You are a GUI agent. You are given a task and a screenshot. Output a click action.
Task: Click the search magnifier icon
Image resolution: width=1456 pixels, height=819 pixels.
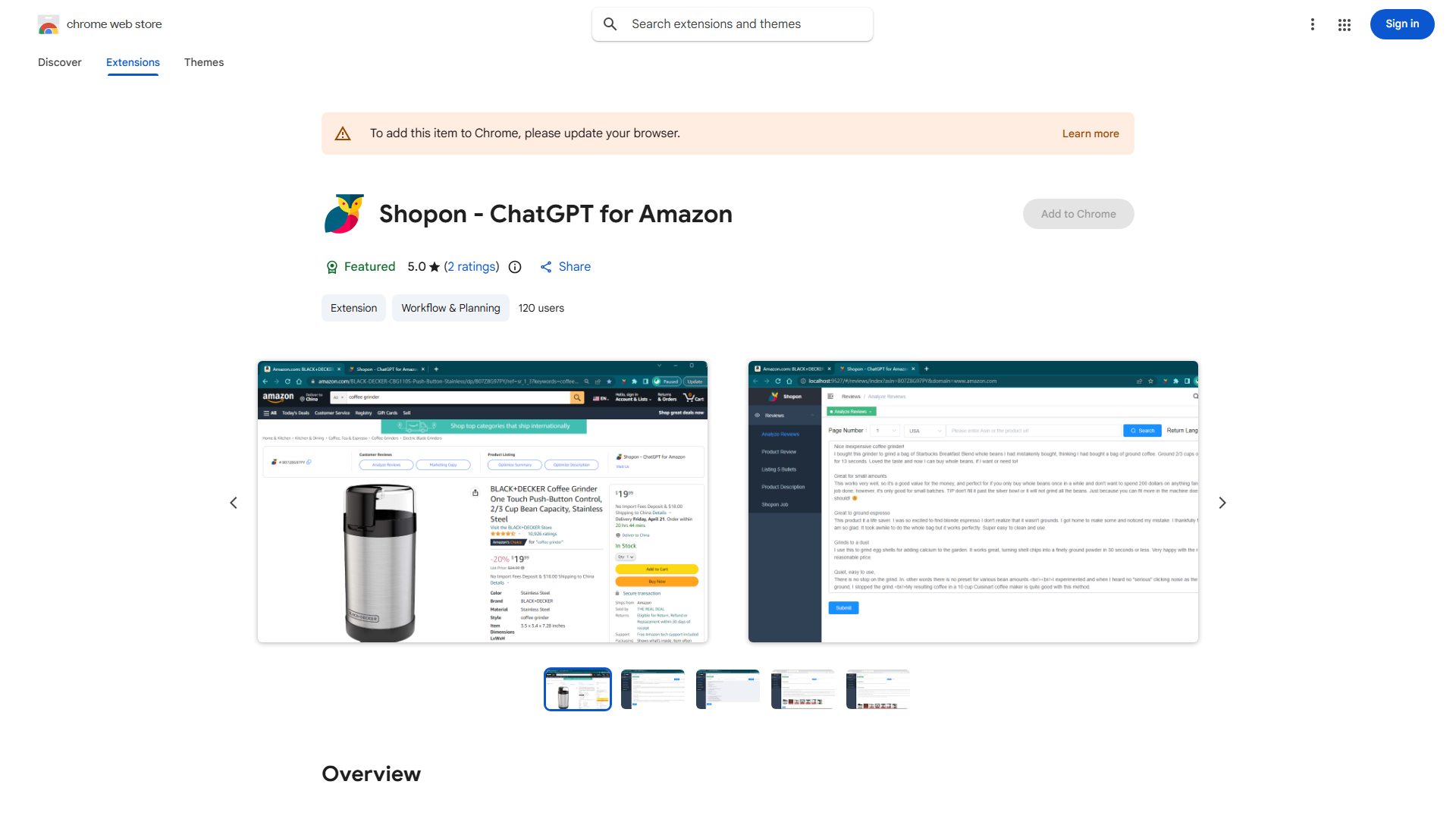(x=610, y=24)
